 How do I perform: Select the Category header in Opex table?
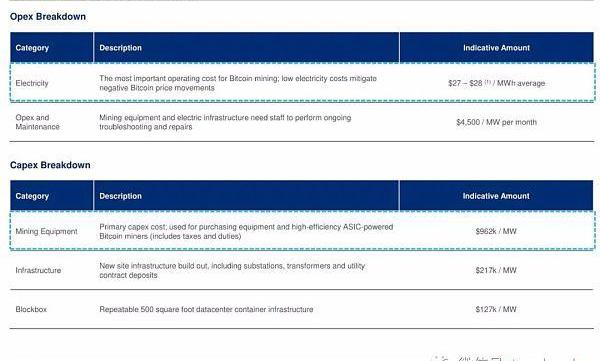tap(32, 48)
